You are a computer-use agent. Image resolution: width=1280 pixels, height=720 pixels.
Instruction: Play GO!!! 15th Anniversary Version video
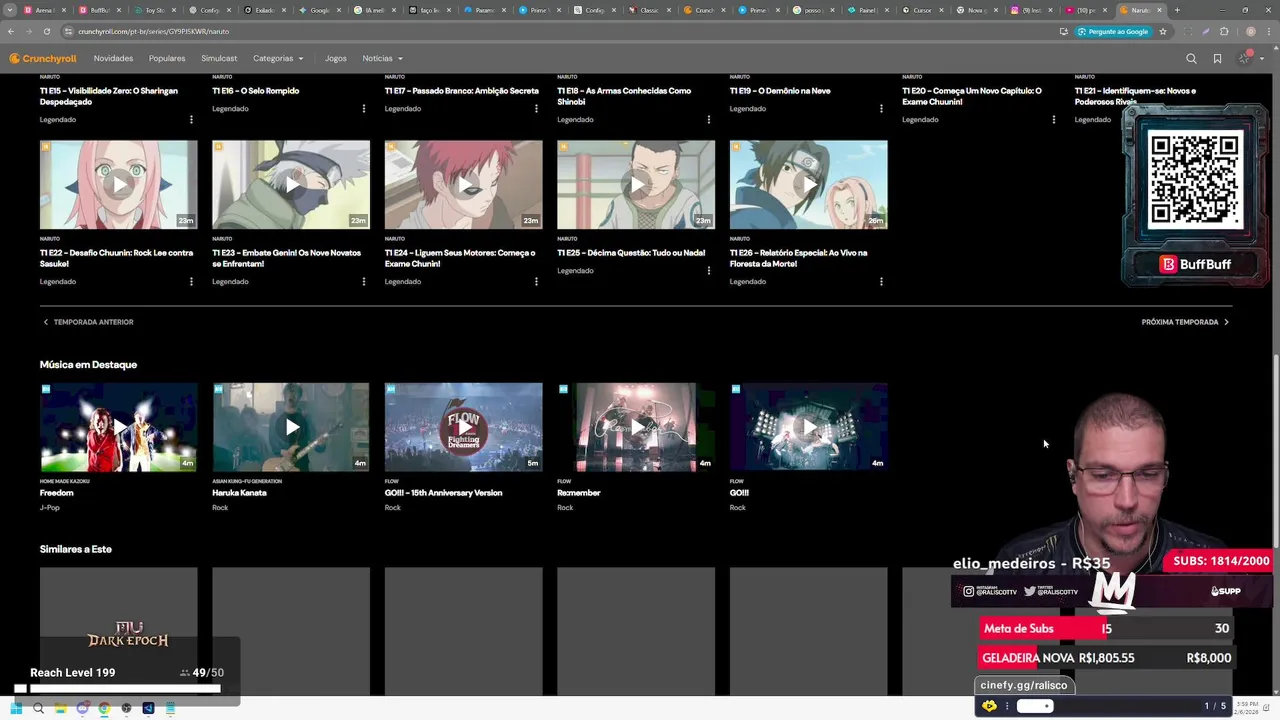464,427
